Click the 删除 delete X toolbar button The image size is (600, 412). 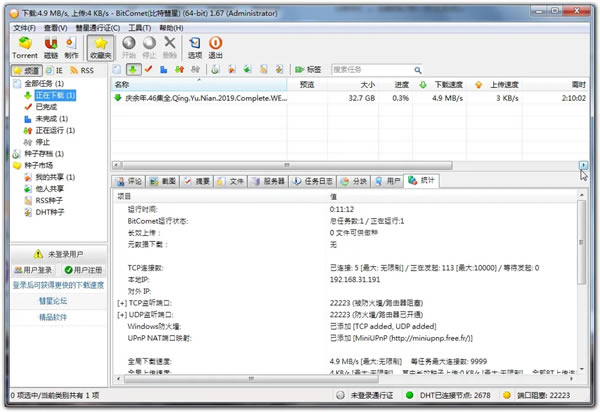[x=170, y=47]
